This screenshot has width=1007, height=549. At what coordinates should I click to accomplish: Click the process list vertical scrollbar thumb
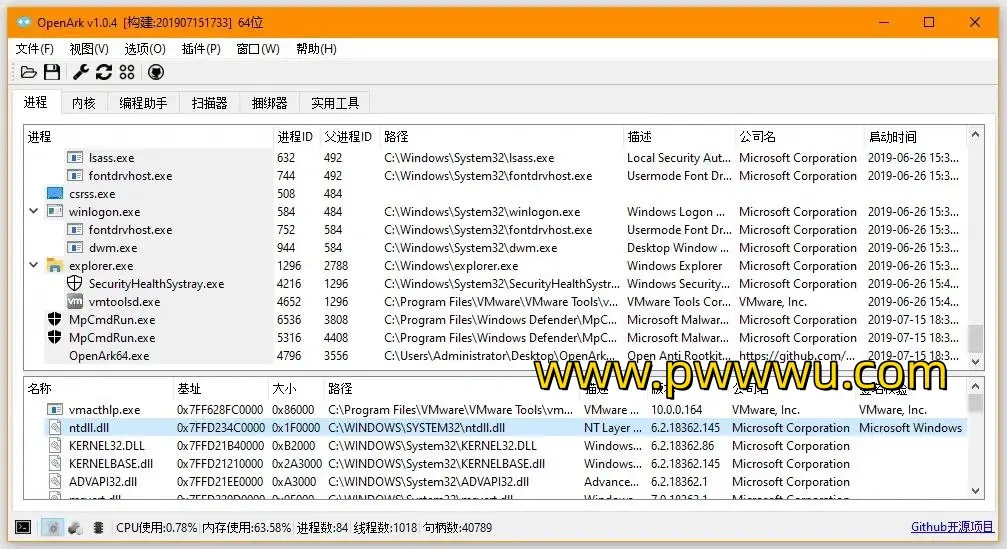tap(975, 339)
